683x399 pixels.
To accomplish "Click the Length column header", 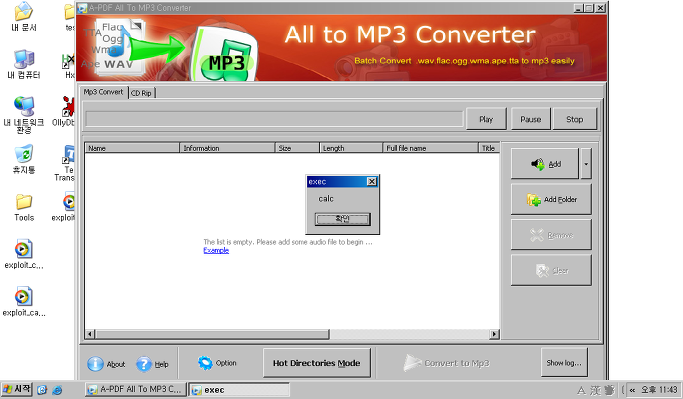I will 351,148.
